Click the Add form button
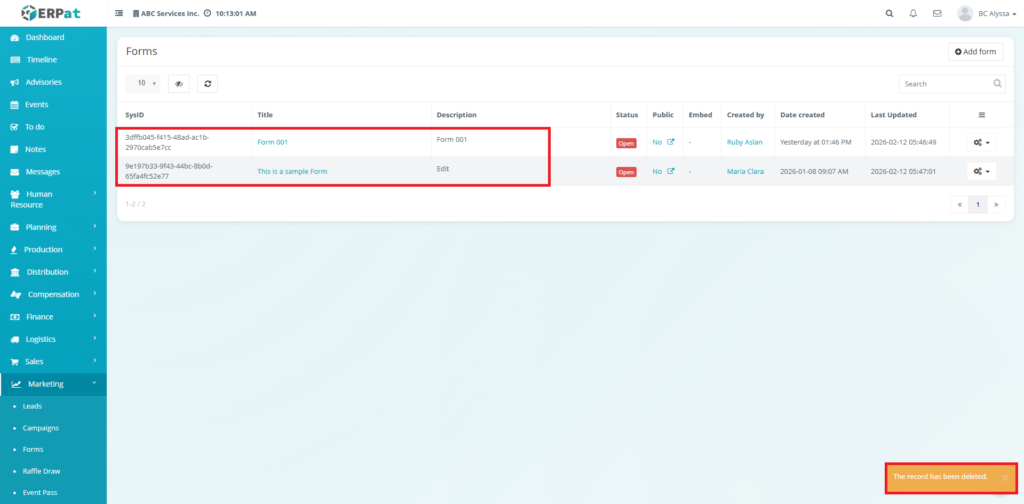This screenshot has width=1024, height=504. [975, 52]
